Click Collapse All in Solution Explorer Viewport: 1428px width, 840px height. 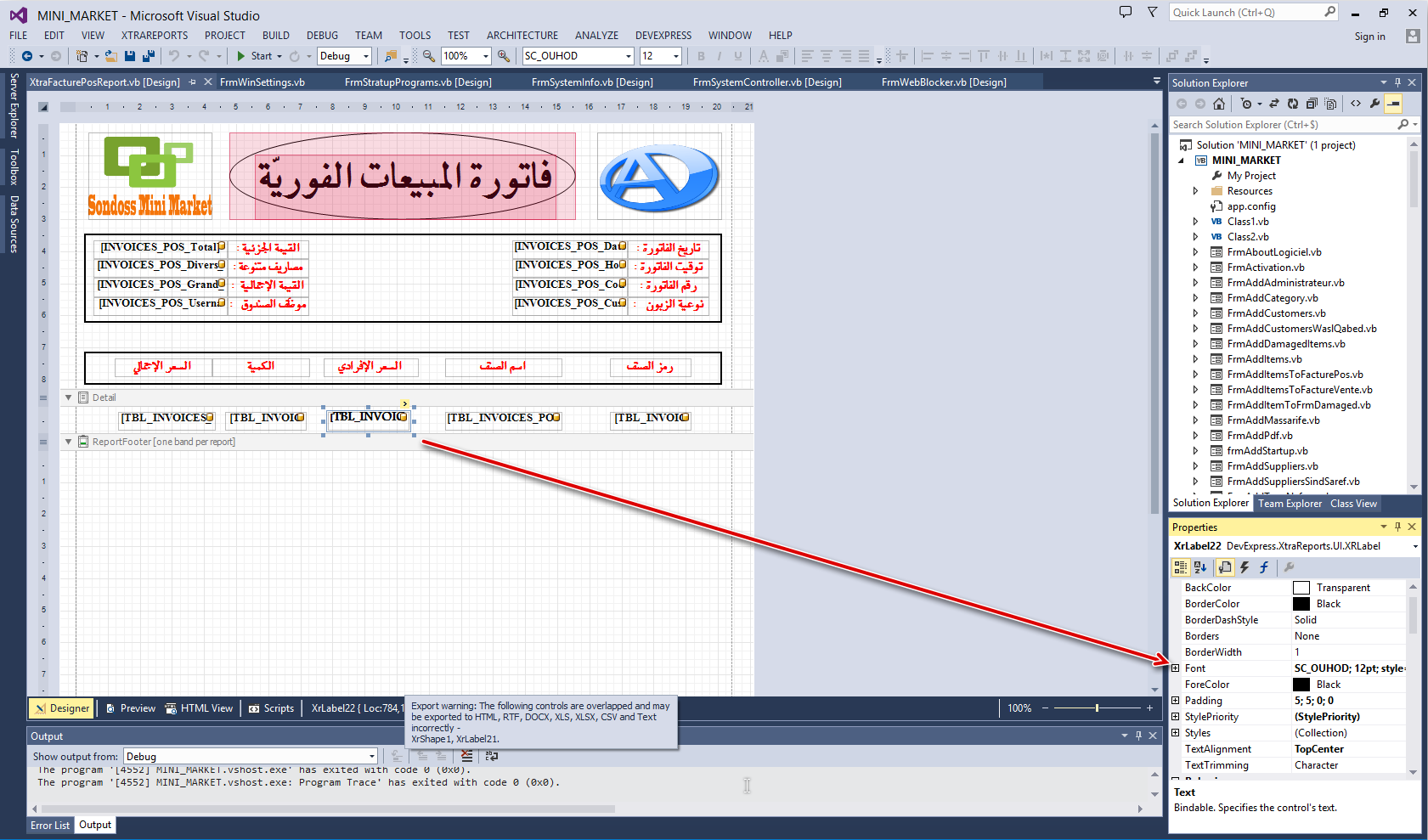[1312, 104]
